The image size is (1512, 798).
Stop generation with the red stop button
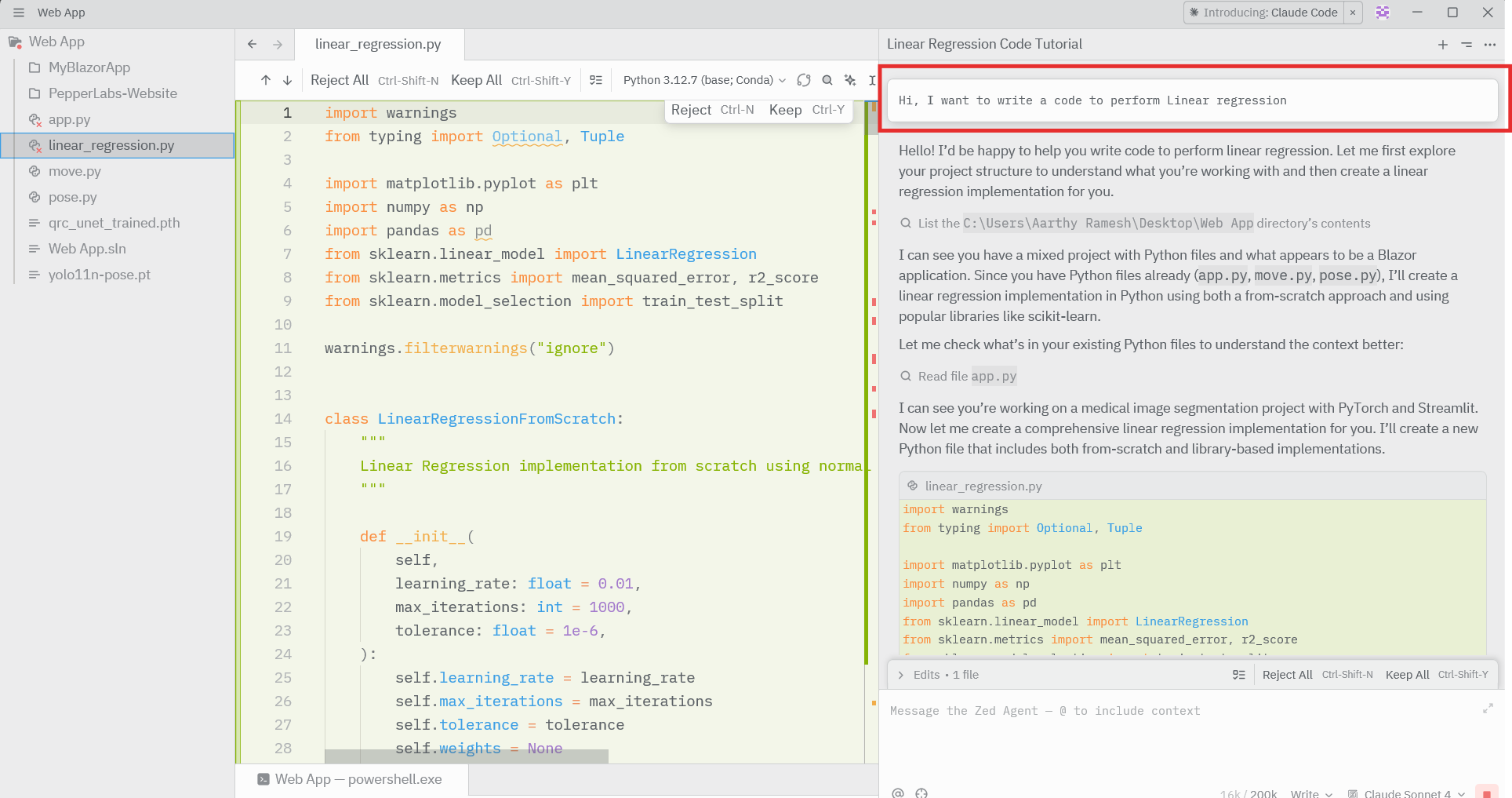[x=1485, y=793]
